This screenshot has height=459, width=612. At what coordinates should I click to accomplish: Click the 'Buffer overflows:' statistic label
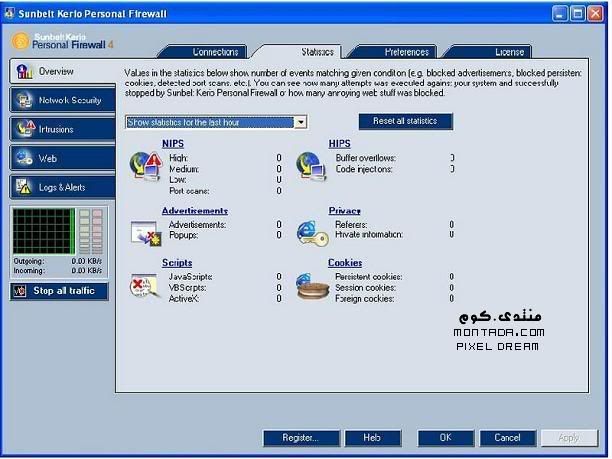(365, 158)
